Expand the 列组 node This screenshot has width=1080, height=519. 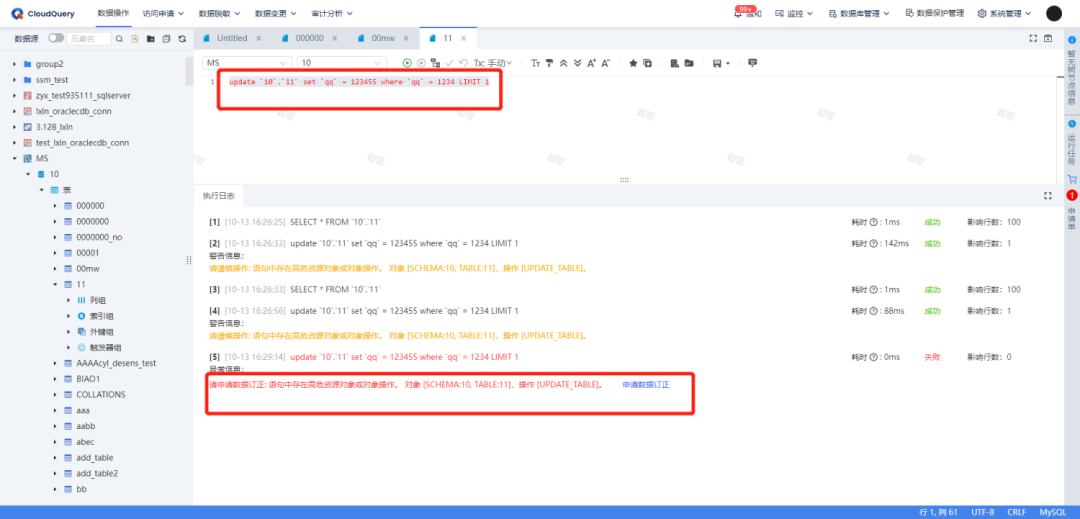pos(68,300)
